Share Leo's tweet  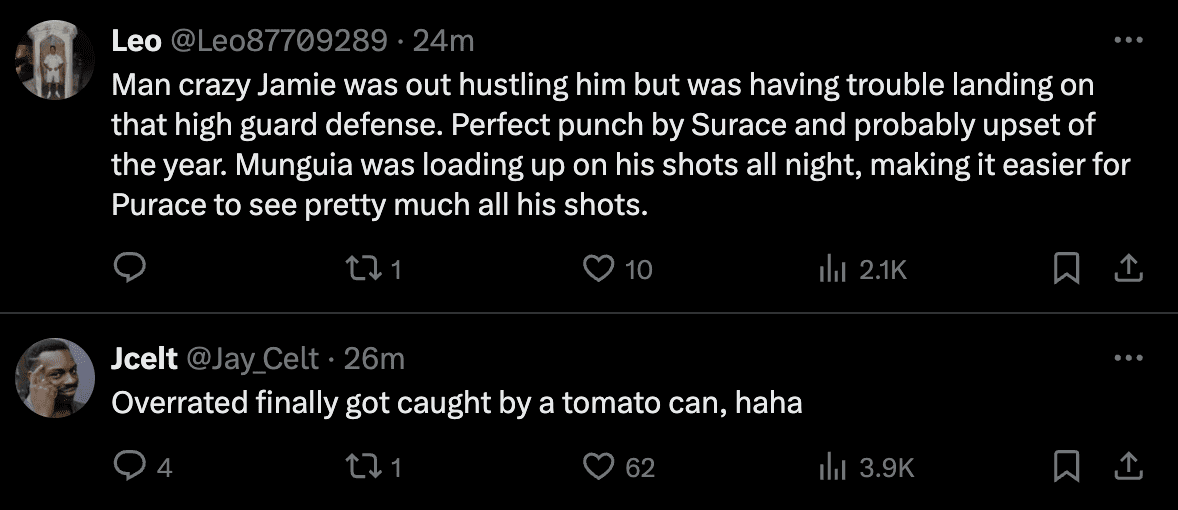click(x=1127, y=267)
